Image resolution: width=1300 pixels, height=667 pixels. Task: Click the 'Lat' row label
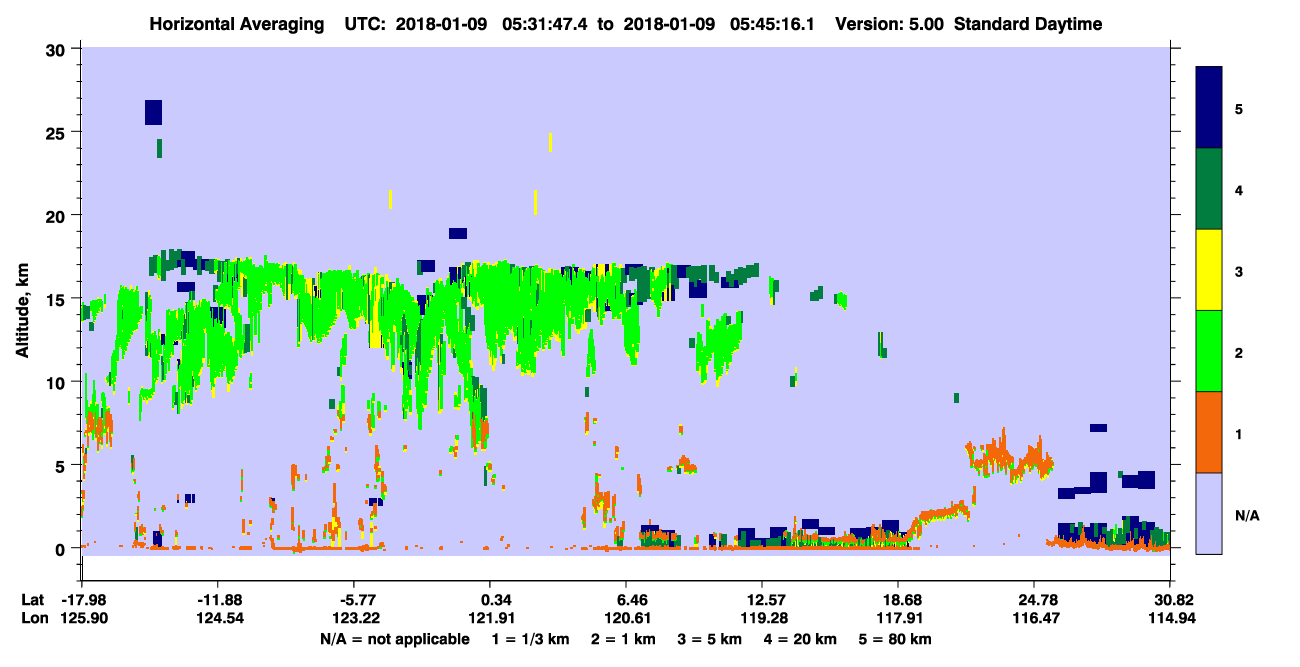(33, 600)
